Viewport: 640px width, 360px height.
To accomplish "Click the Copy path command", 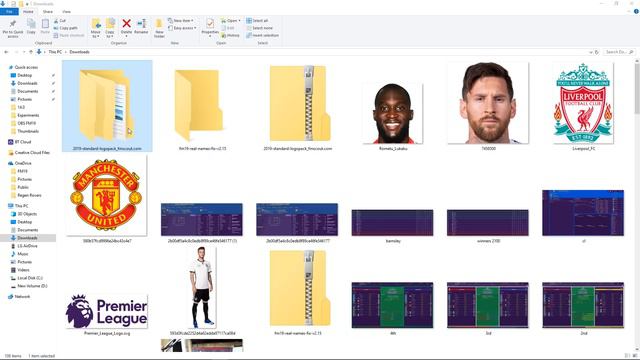I will pos(65,28).
